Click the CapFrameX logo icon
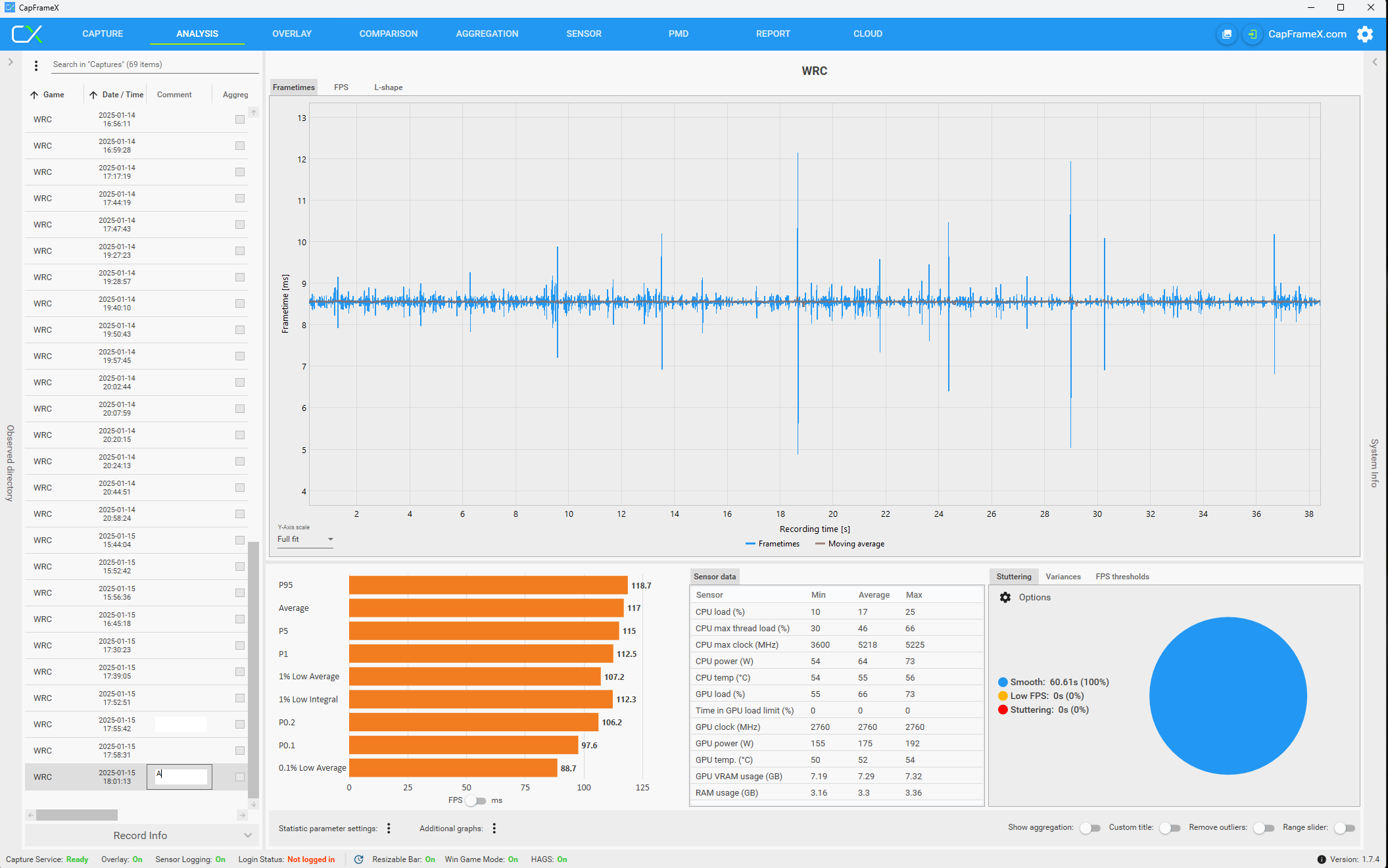 pos(28,34)
